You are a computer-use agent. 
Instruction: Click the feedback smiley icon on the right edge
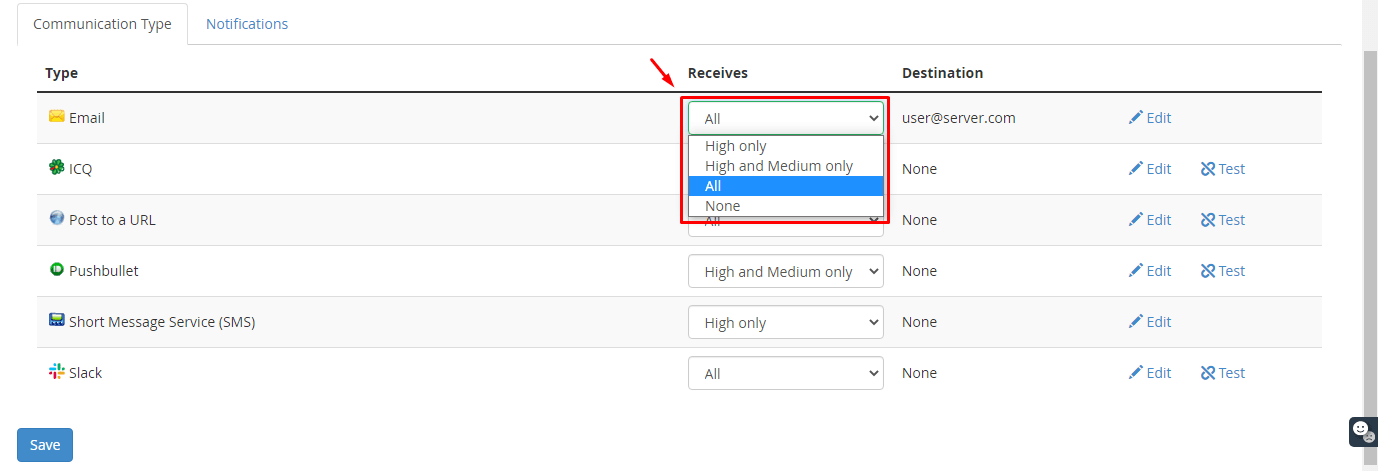click(x=1362, y=431)
